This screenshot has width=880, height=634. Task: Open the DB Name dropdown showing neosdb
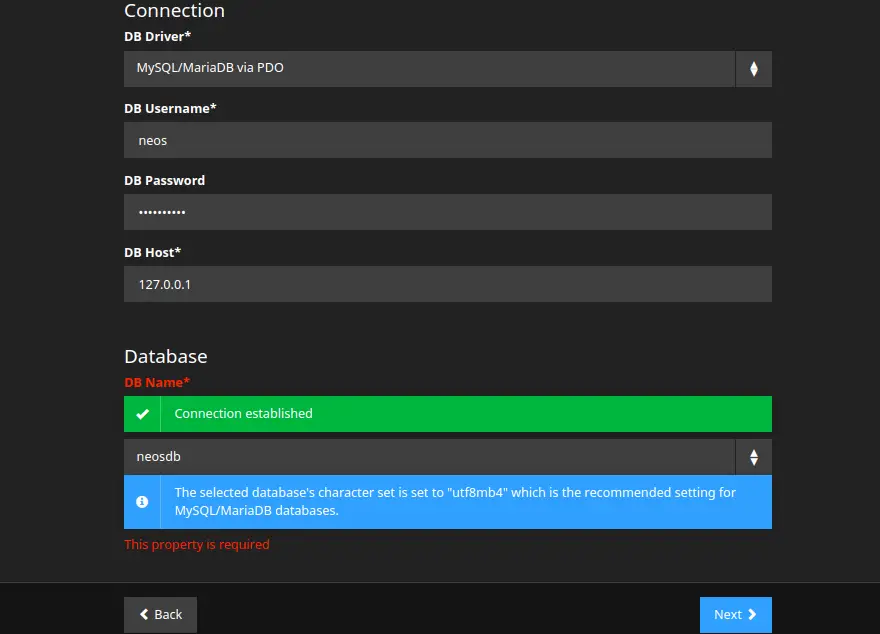(x=447, y=457)
